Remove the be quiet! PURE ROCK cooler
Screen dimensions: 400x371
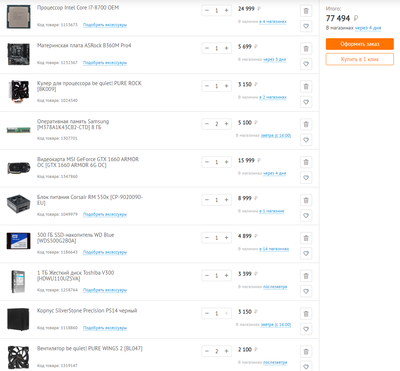pyautogui.click(x=306, y=87)
